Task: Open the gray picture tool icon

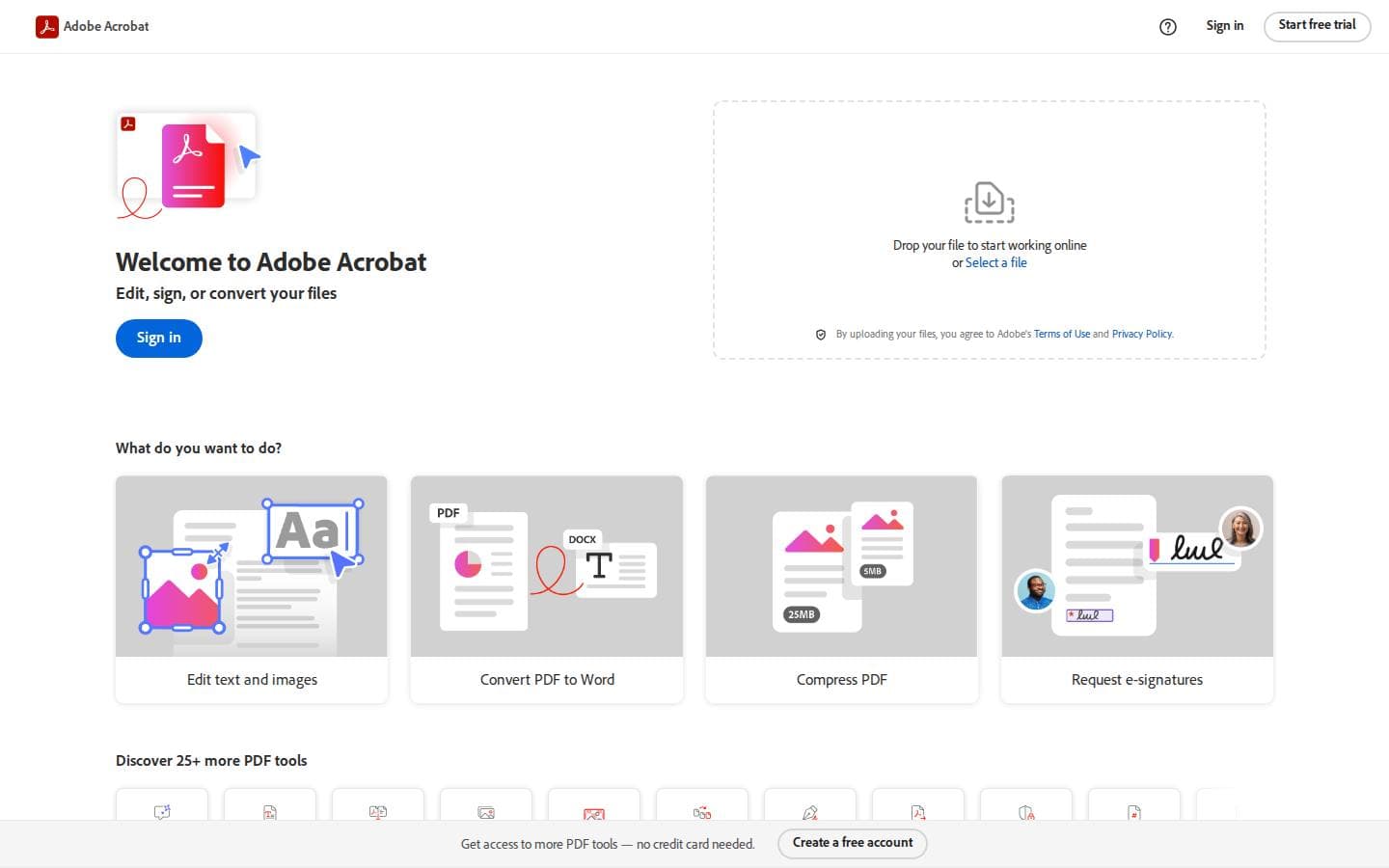Action: 486,812
